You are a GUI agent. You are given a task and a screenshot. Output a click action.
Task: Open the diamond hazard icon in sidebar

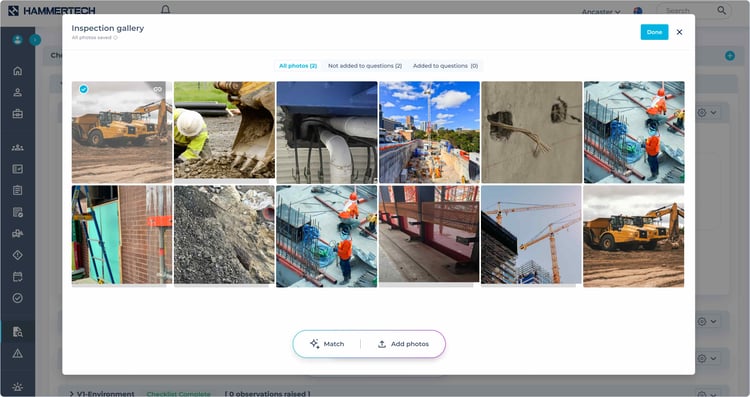pyautogui.click(x=18, y=255)
